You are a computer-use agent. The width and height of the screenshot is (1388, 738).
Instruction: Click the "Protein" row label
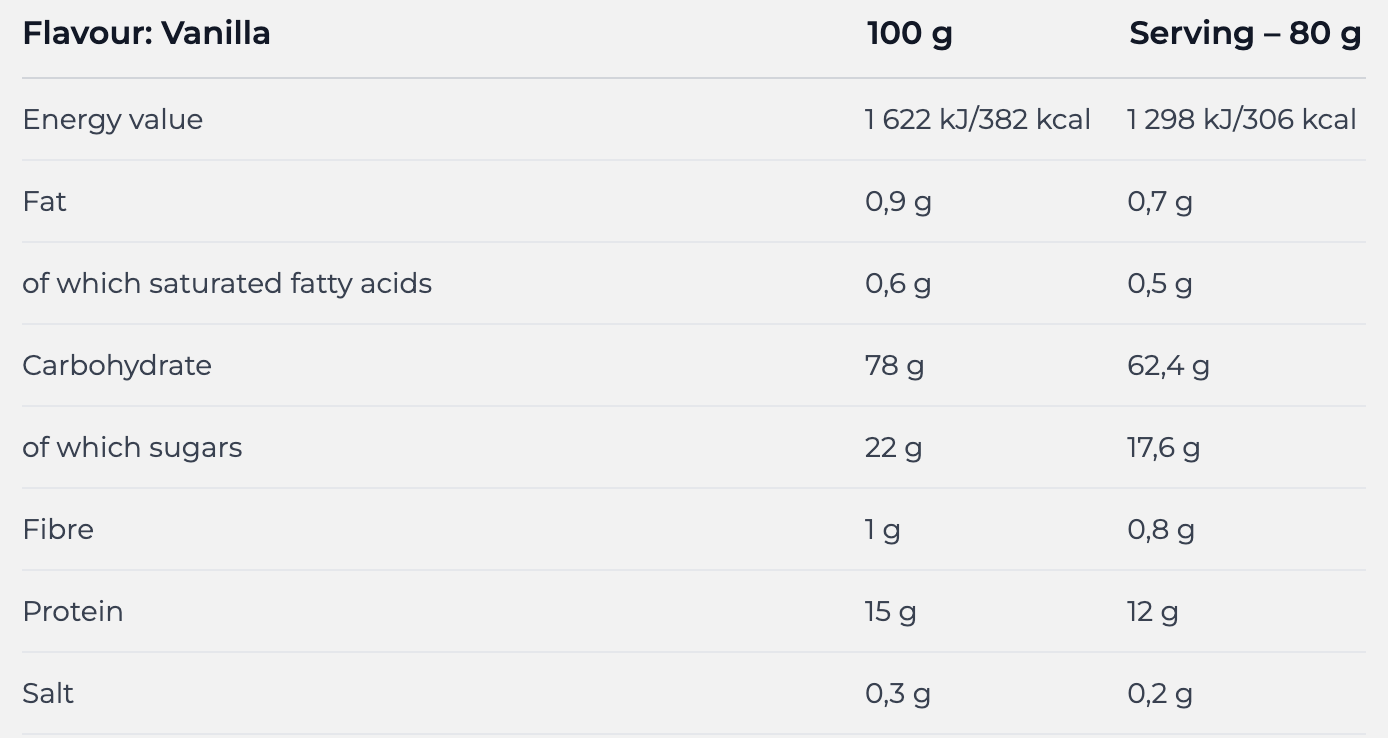point(73,611)
